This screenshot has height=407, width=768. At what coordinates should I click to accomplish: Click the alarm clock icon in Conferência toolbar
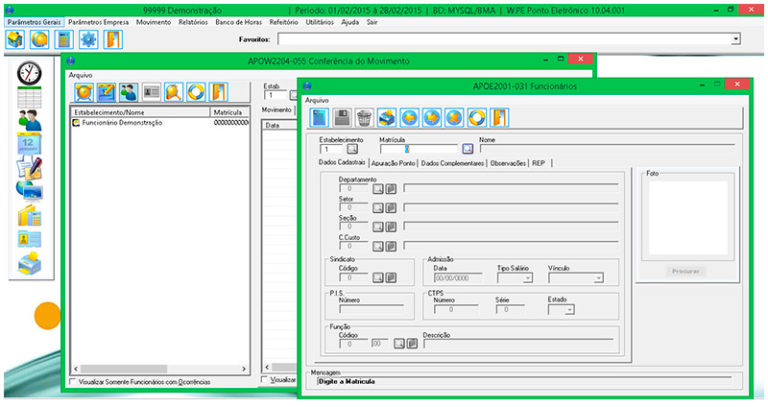(x=82, y=92)
